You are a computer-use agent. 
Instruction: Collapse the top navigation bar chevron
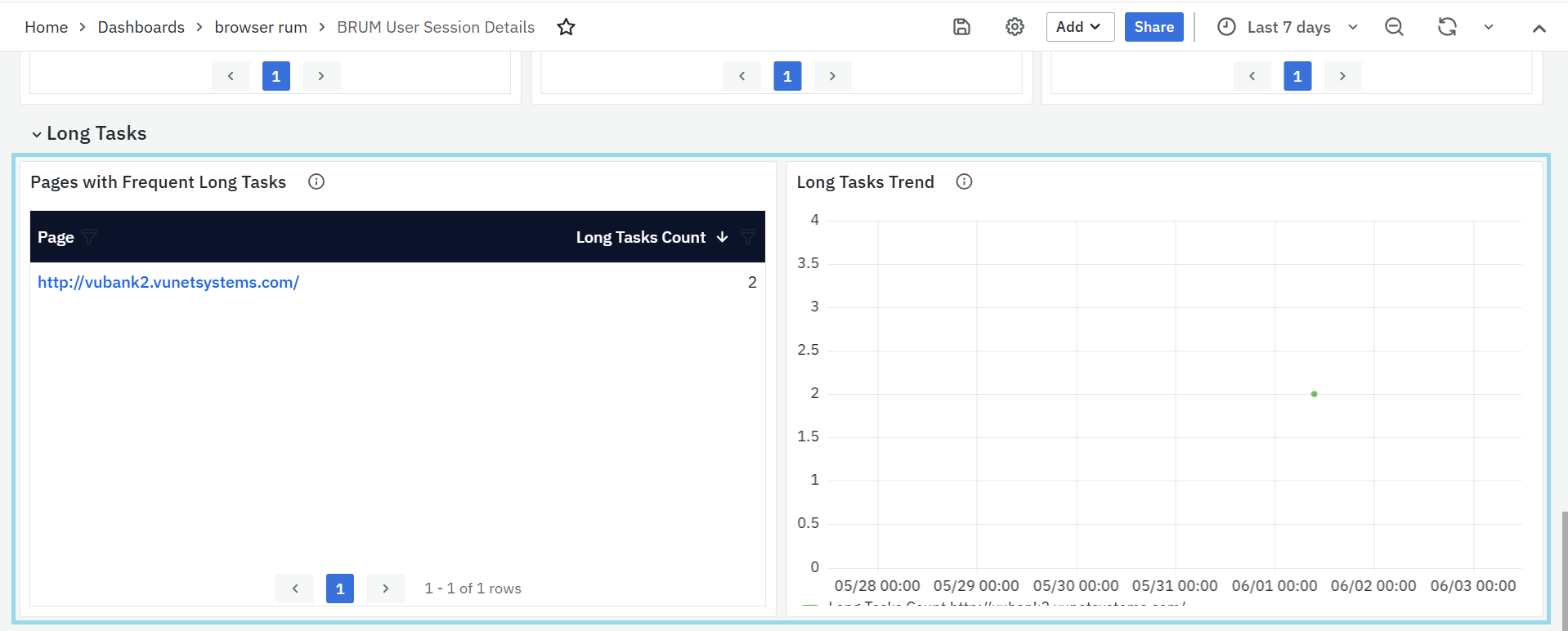click(1539, 28)
